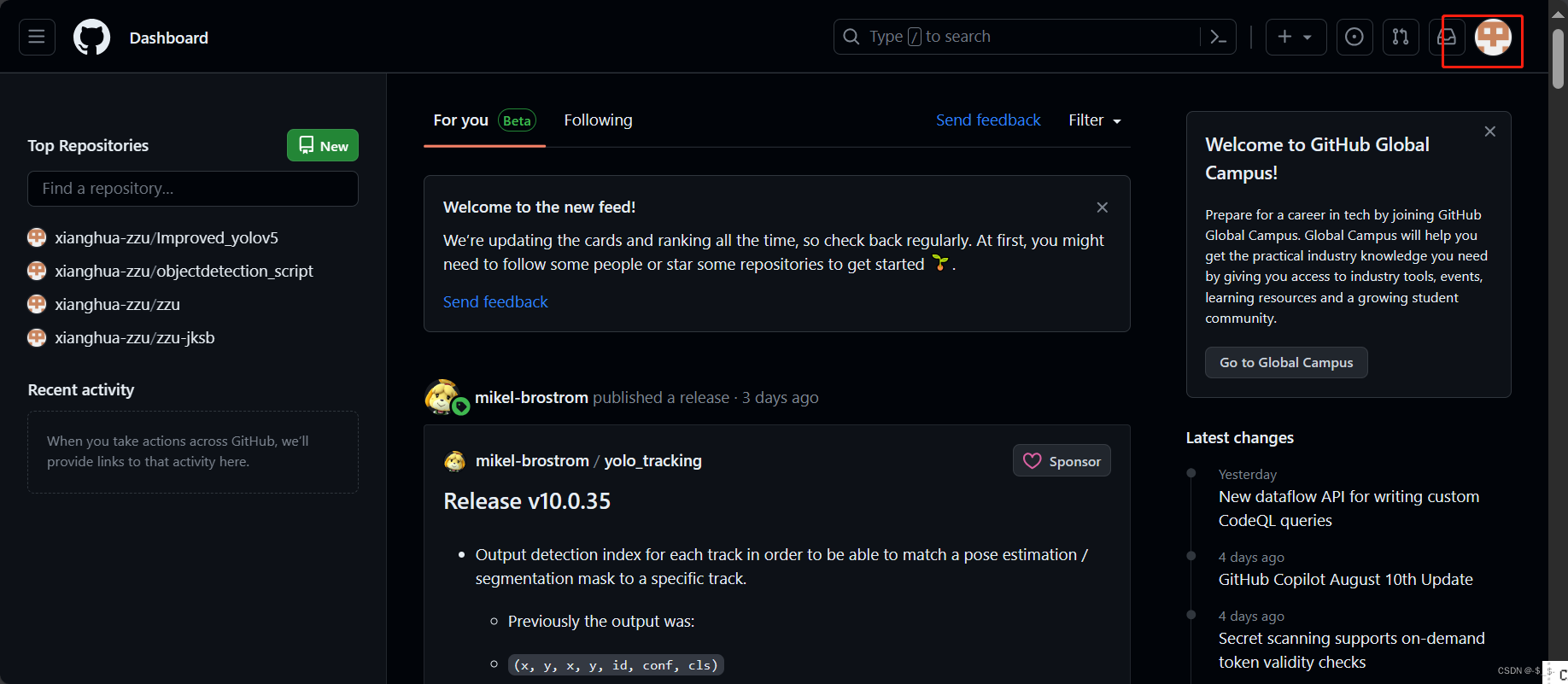The height and width of the screenshot is (684, 1568).
Task: Close the GitHub Global Campus card
Action: 1489,132
